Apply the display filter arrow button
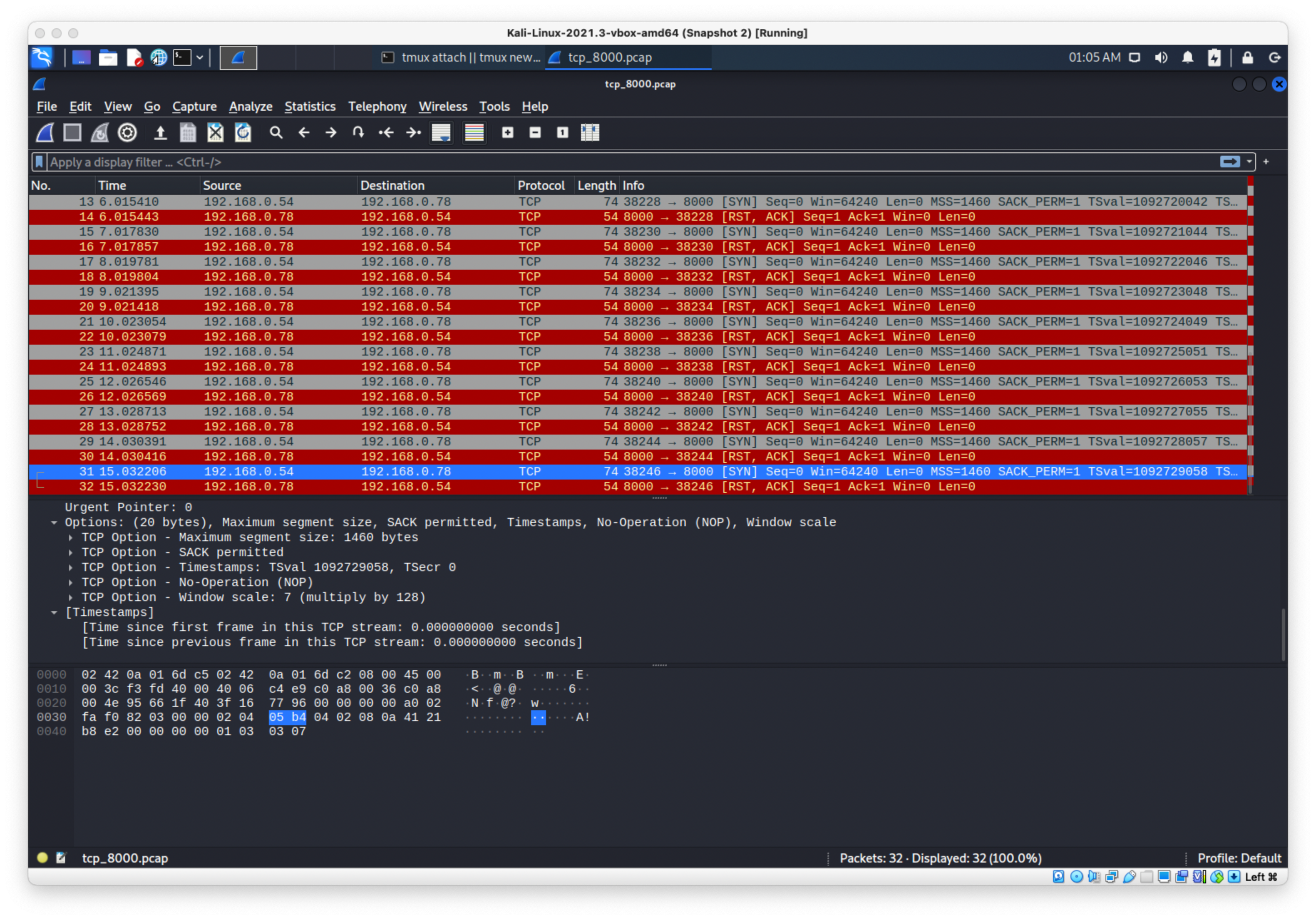1316x920 pixels. [x=1230, y=162]
